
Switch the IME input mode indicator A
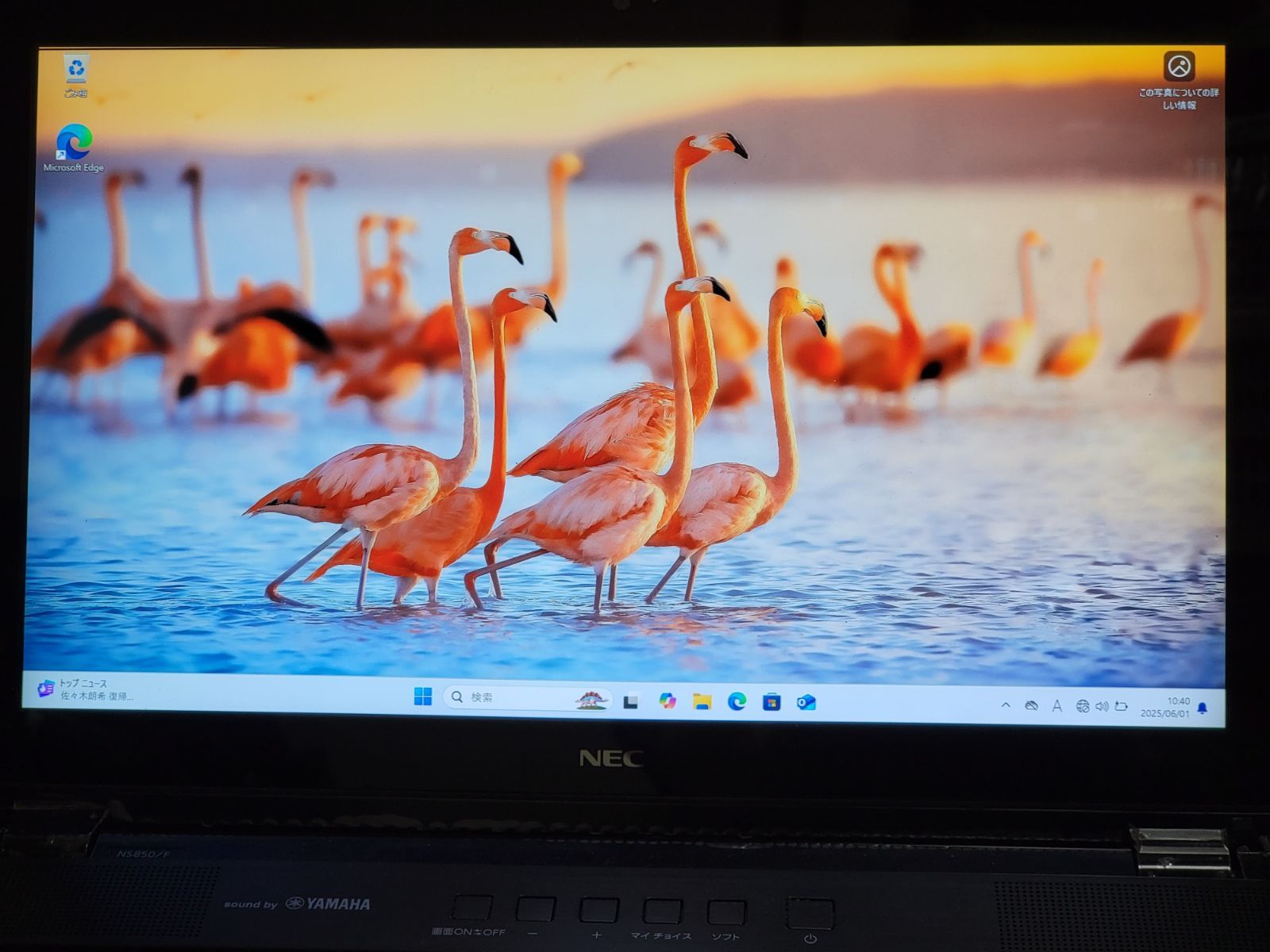click(x=1056, y=705)
